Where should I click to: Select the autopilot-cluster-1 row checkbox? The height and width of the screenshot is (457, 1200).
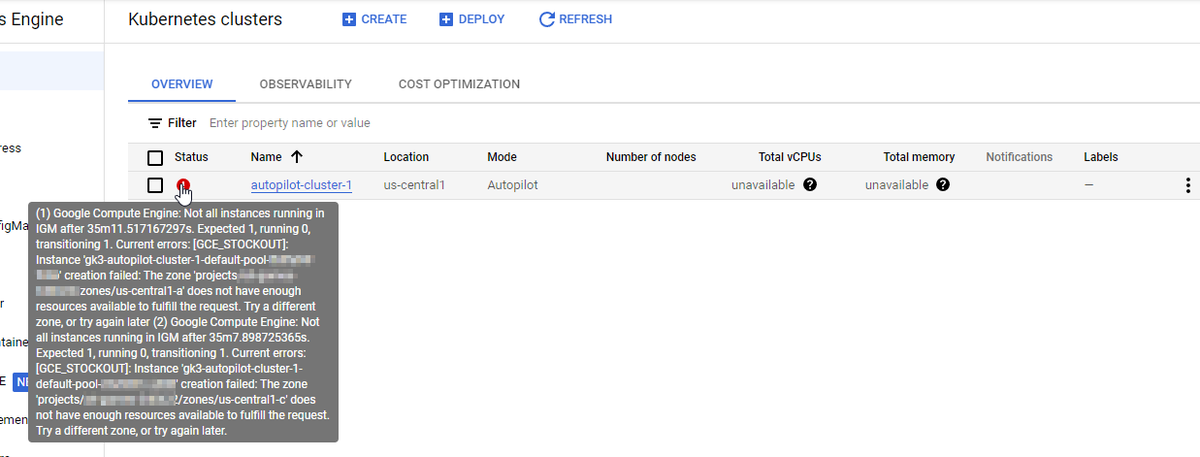(155, 185)
